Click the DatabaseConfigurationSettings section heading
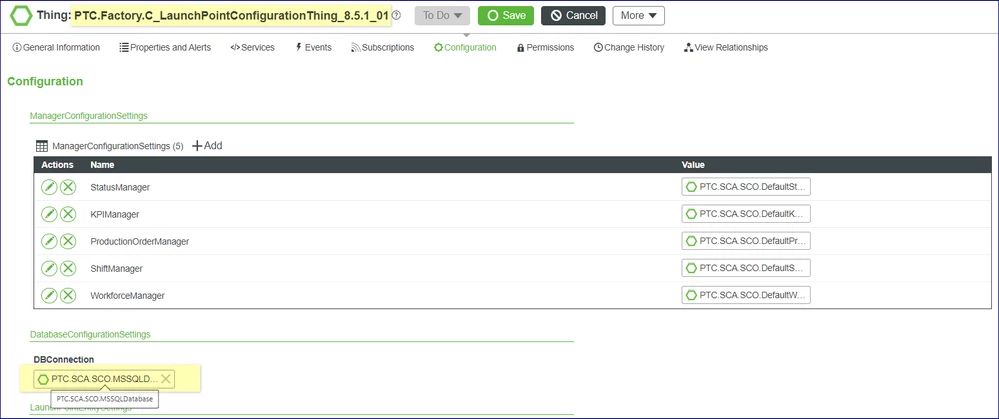Image resolution: width=999 pixels, height=419 pixels. [x=90, y=334]
